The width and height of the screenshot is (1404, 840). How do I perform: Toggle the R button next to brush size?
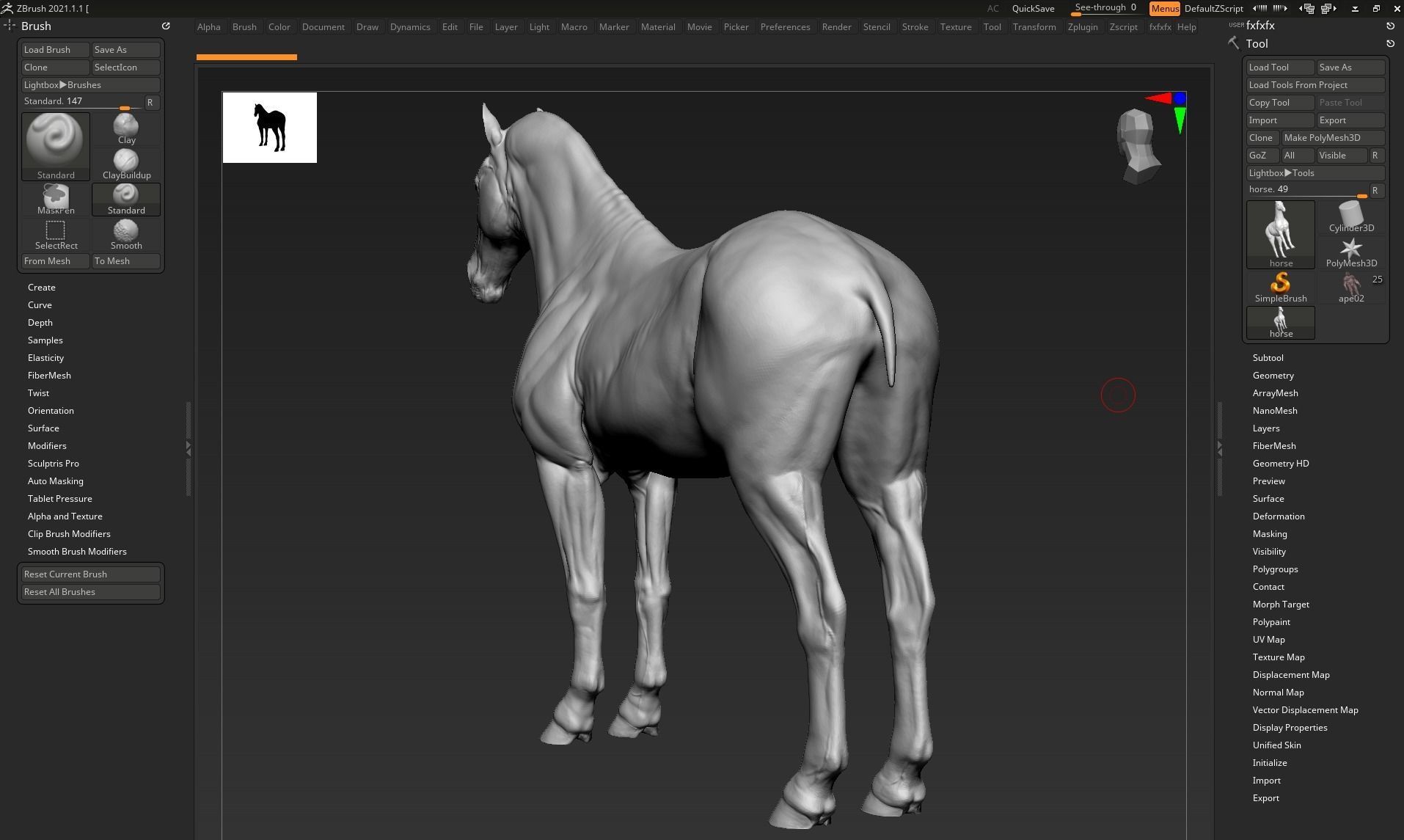(151, 102)
